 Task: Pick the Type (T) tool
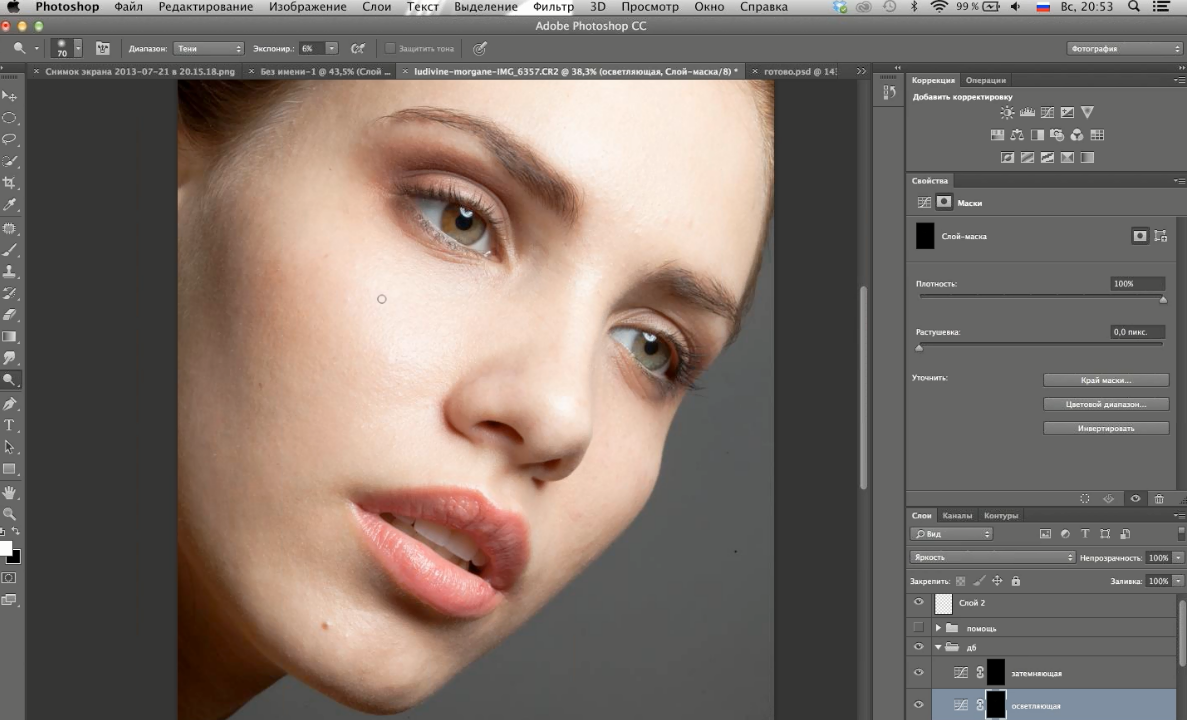point(10,426)
